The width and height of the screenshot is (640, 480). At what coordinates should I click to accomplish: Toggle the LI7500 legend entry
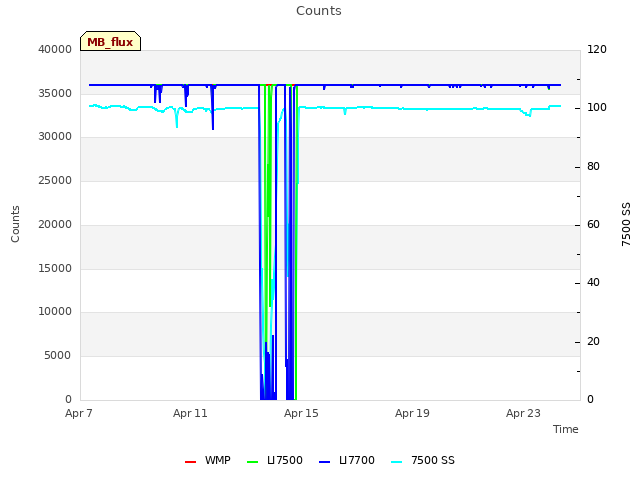pyautogui.click(x=275, y=460)
